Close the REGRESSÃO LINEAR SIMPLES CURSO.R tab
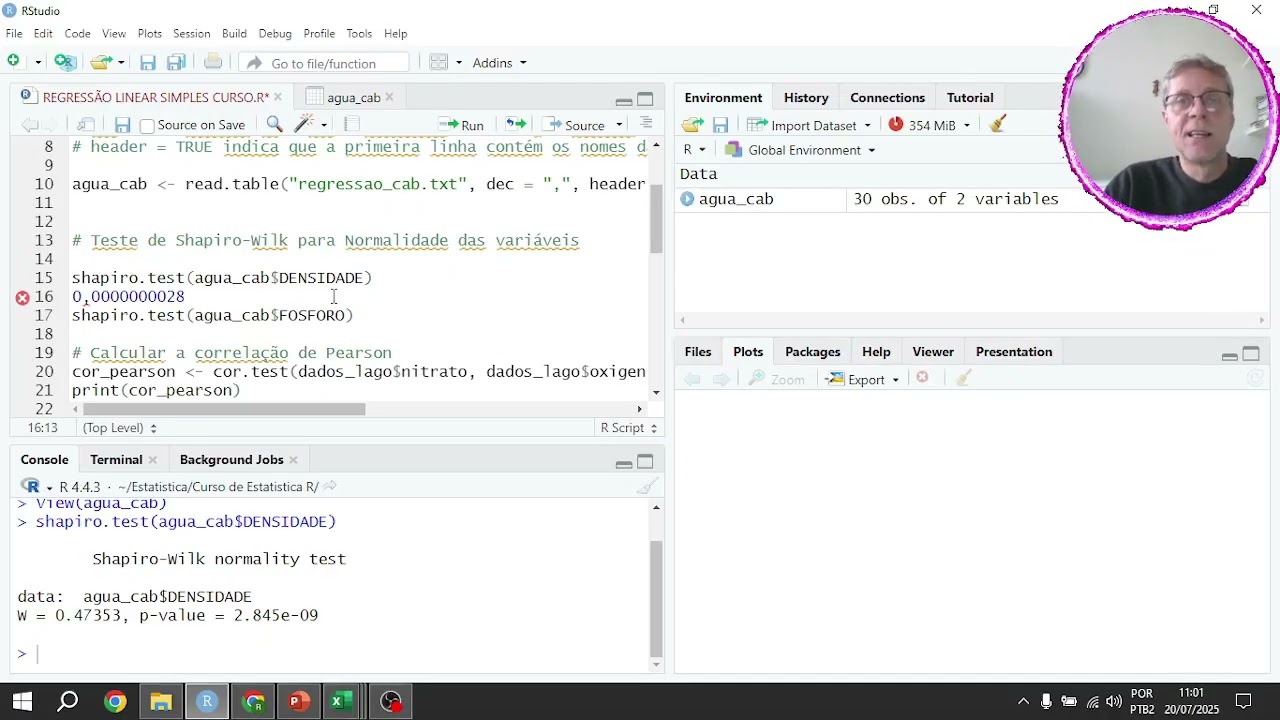The image size is (1280, 720). (x=277, y=97)
